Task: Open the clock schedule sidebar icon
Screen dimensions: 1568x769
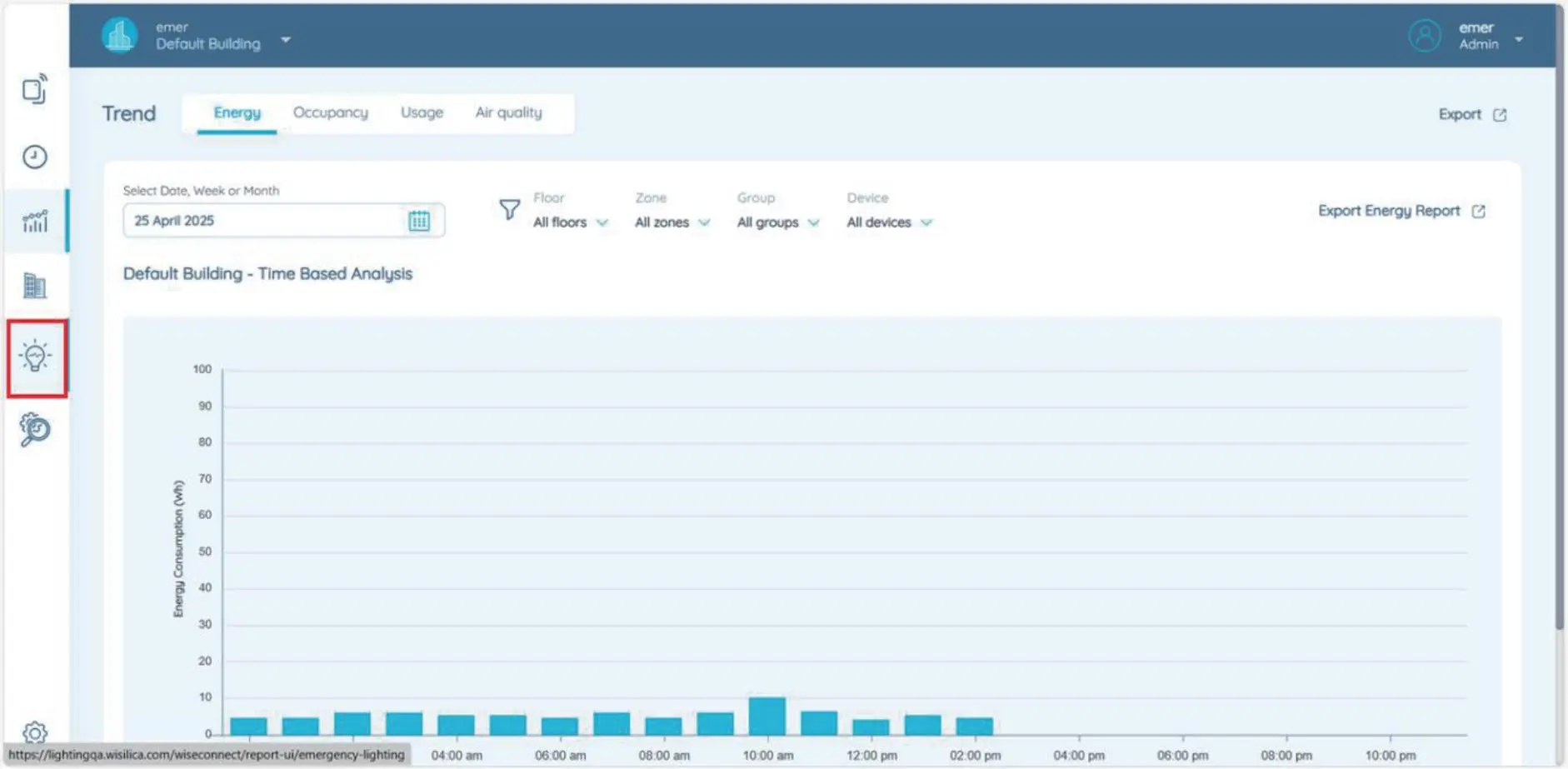Action: (x=35, y=157)
